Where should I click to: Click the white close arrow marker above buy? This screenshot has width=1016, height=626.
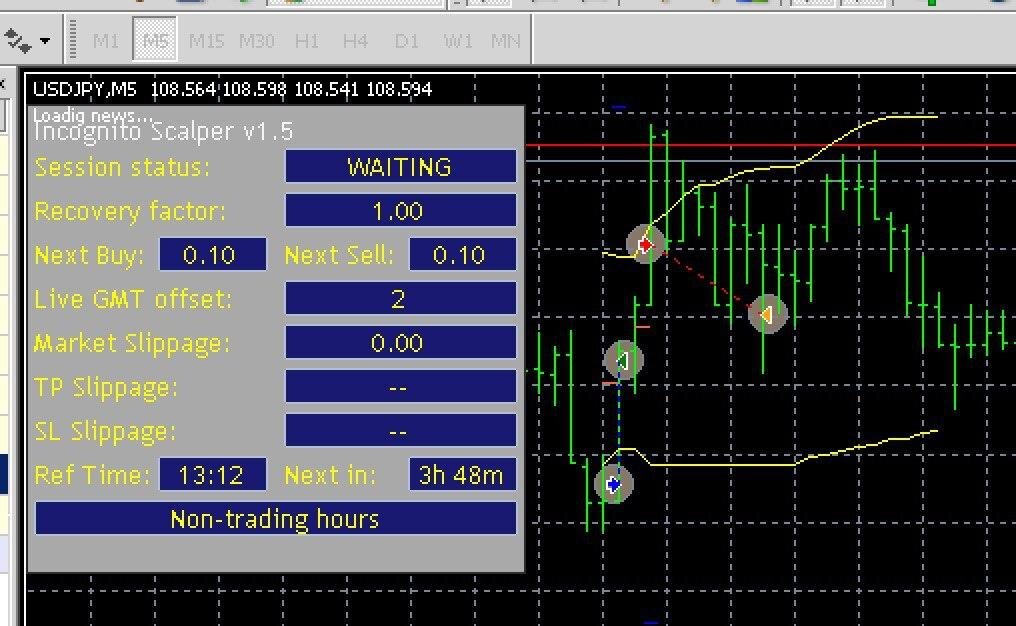(x=623, y=360)
